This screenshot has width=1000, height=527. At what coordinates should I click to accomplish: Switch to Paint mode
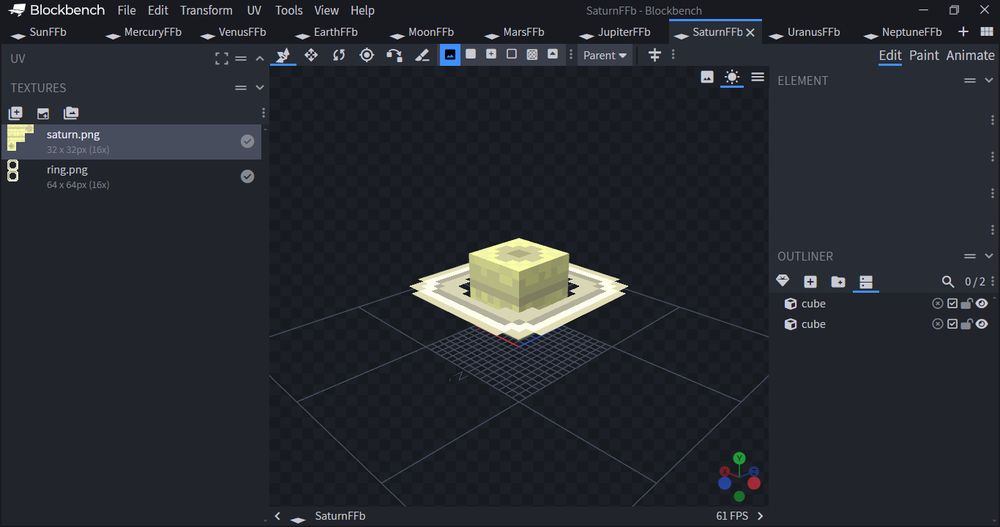[x=924, y=55]
